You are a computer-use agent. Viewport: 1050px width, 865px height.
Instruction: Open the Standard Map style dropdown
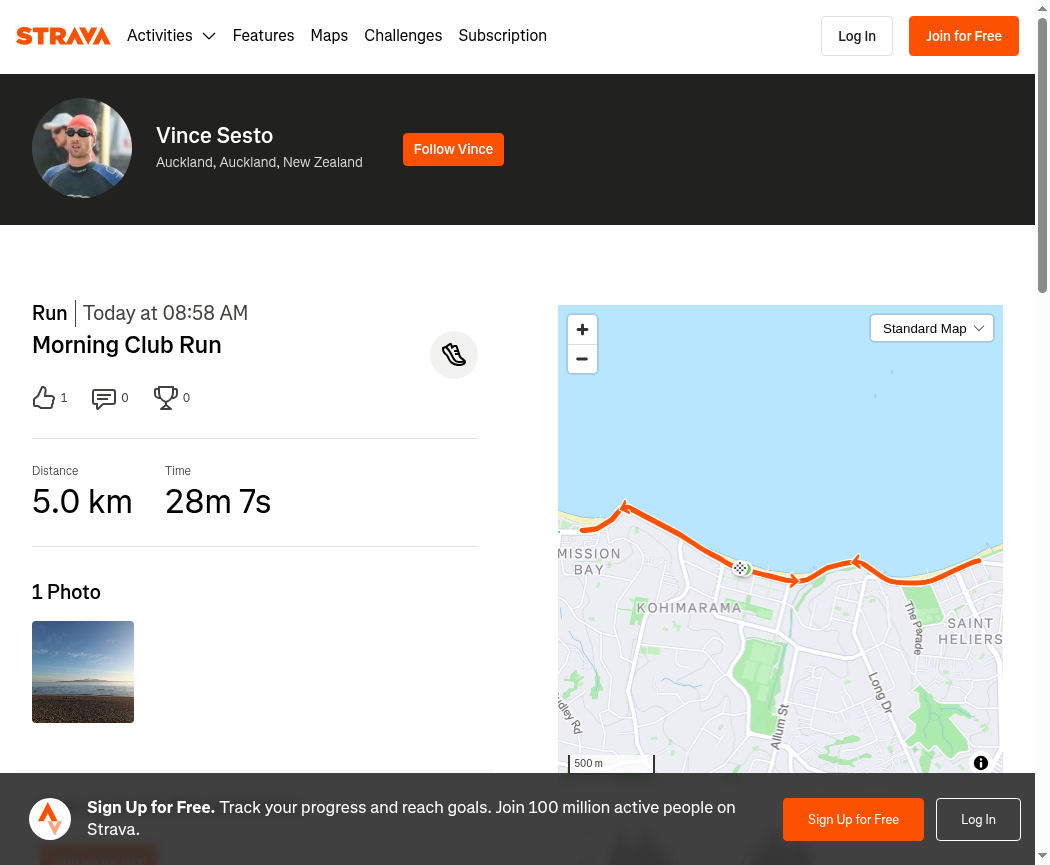931,329
